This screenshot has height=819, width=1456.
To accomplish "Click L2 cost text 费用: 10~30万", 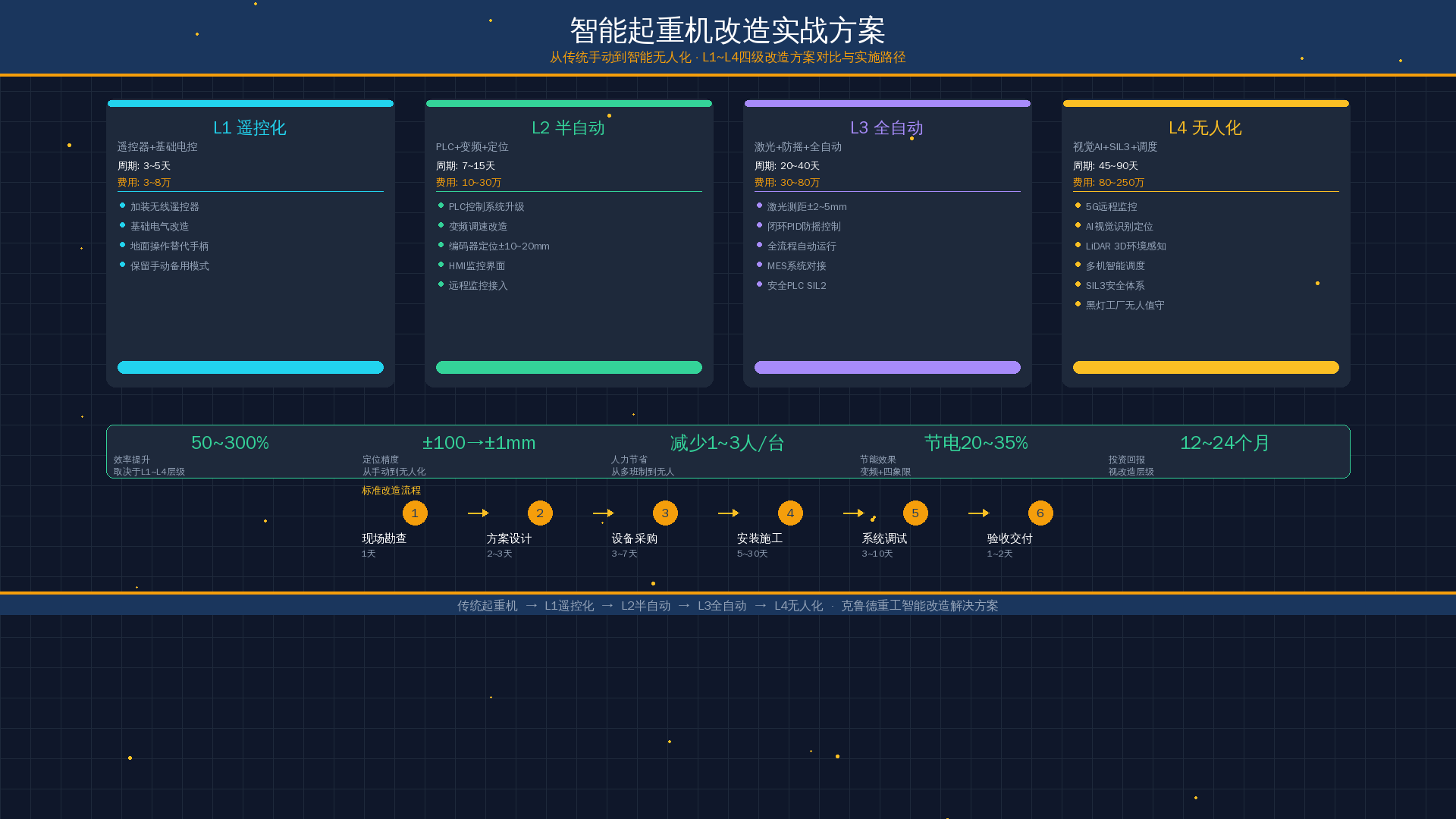I will point(469,183).
